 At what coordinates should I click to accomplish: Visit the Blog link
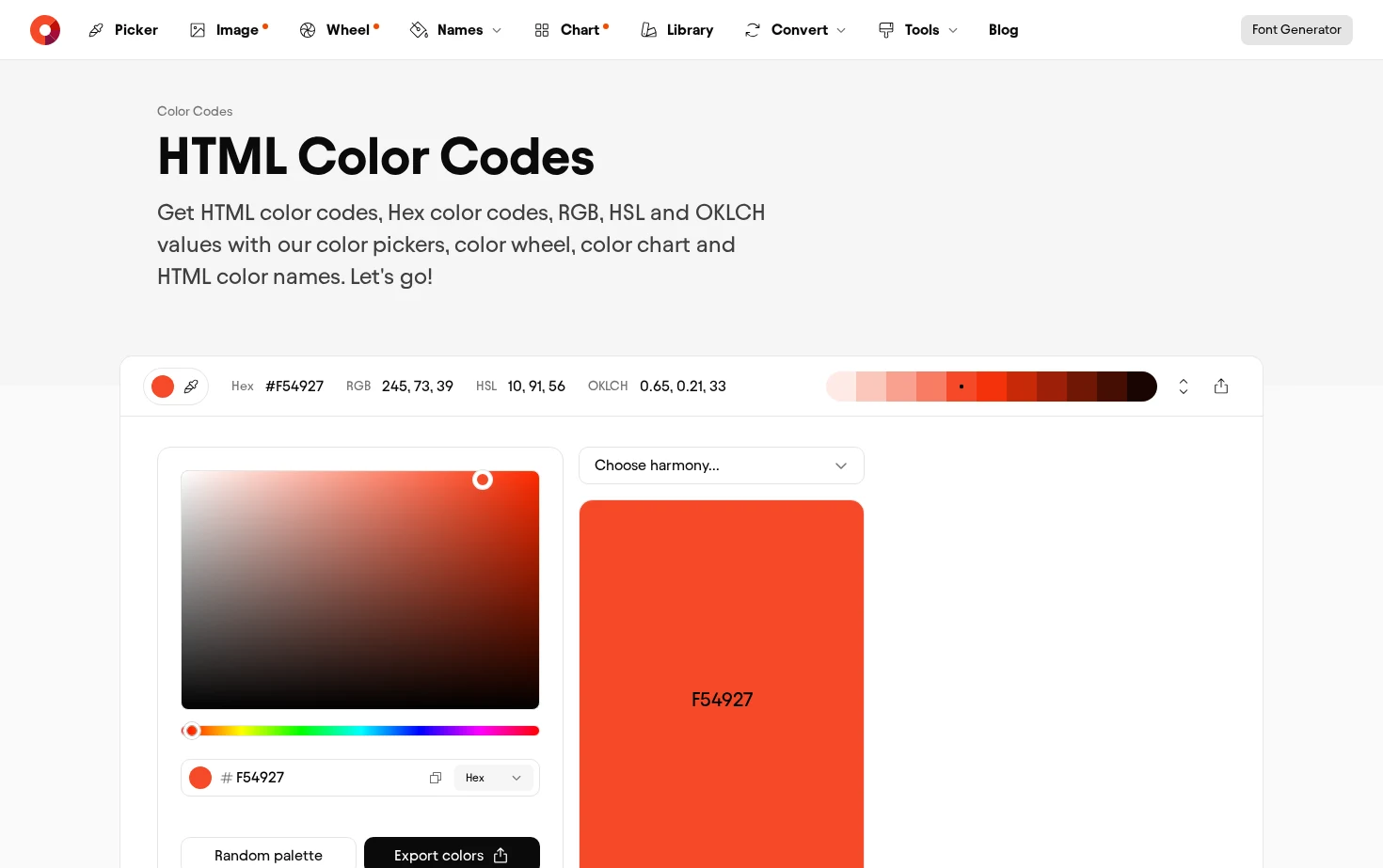[x=1004, y=30]
